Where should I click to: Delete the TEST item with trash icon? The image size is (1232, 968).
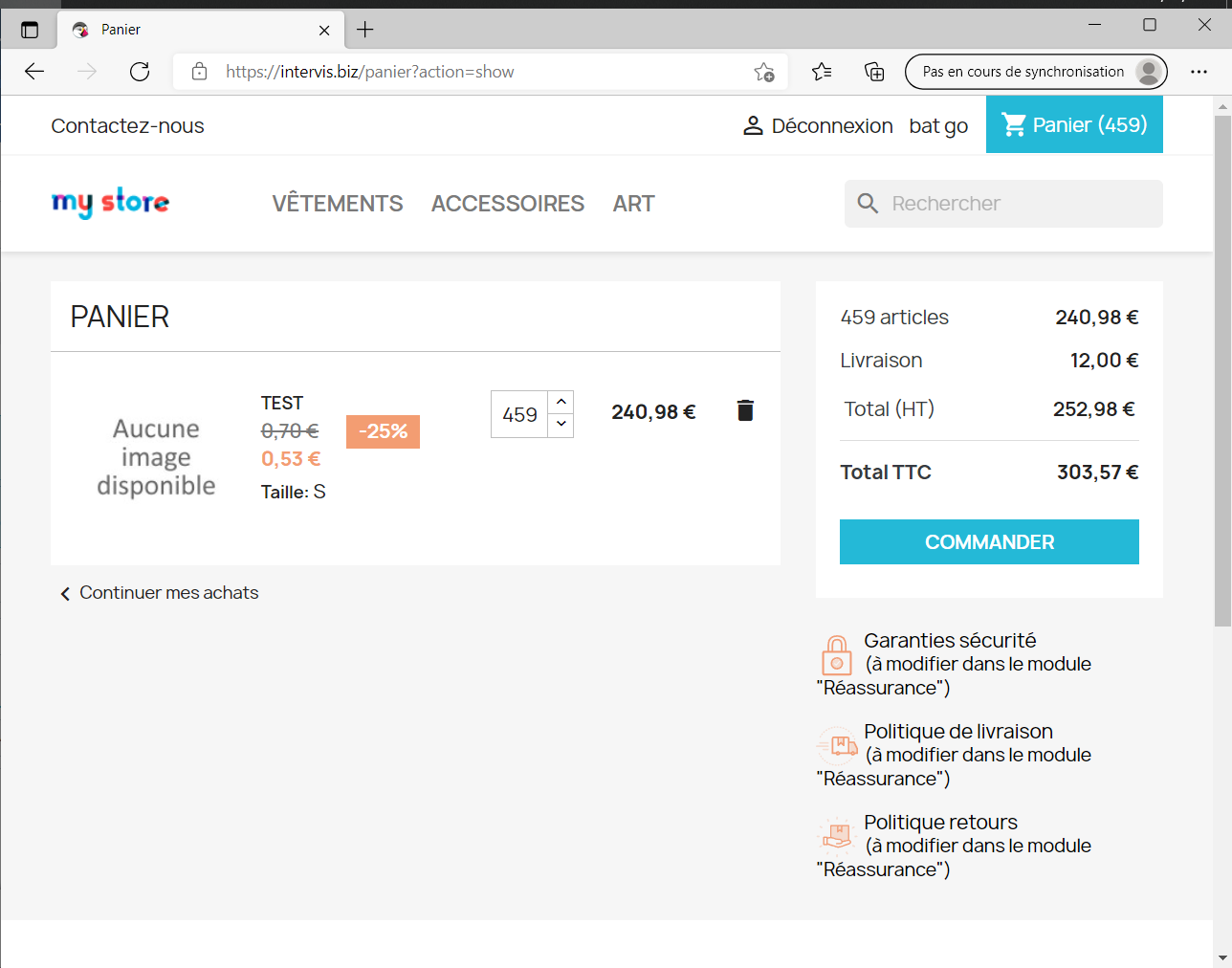(x=745, y=411)
